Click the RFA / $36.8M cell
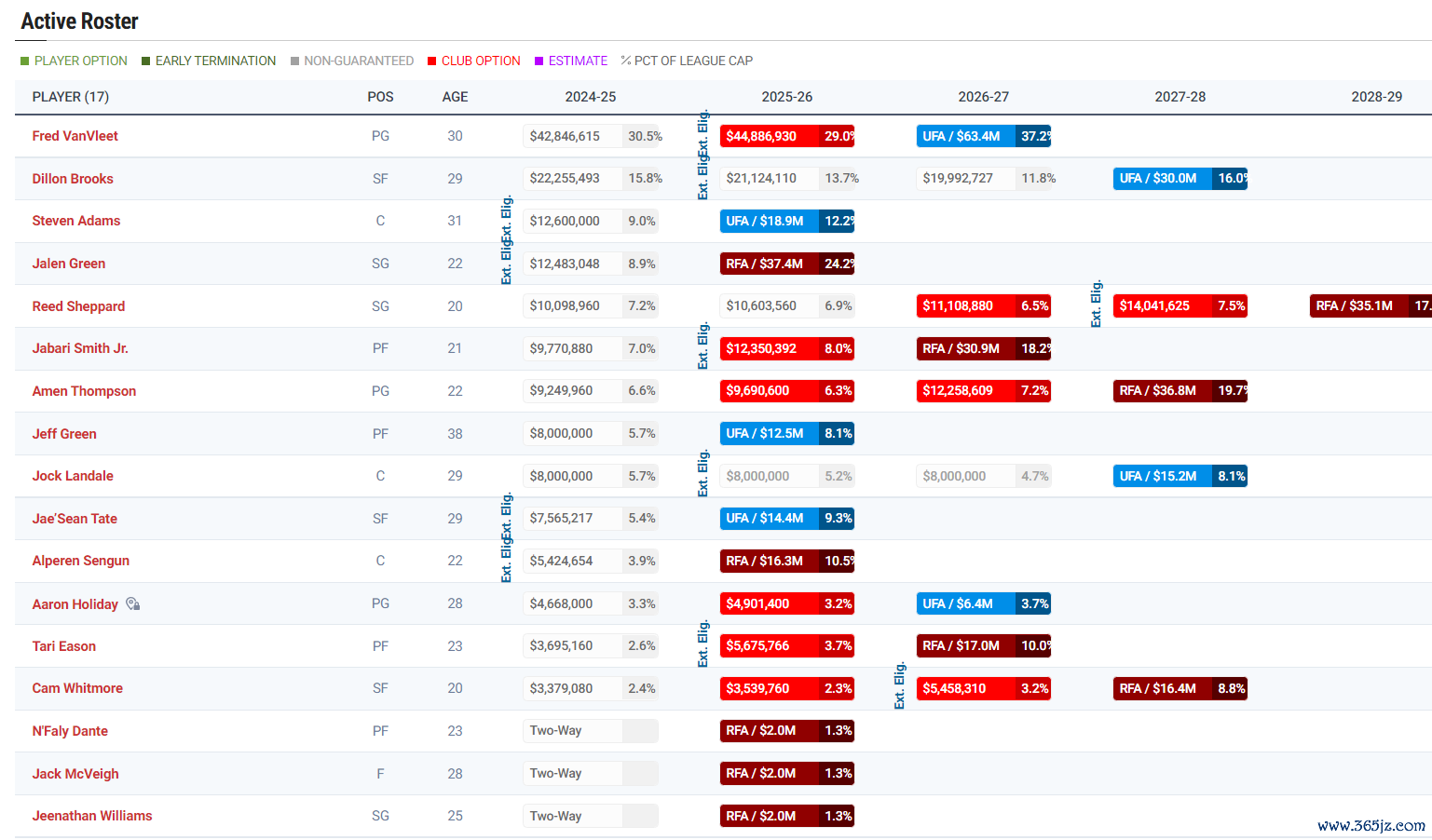This screenshot has height=840, width=1432. (x=1180, y=390)
